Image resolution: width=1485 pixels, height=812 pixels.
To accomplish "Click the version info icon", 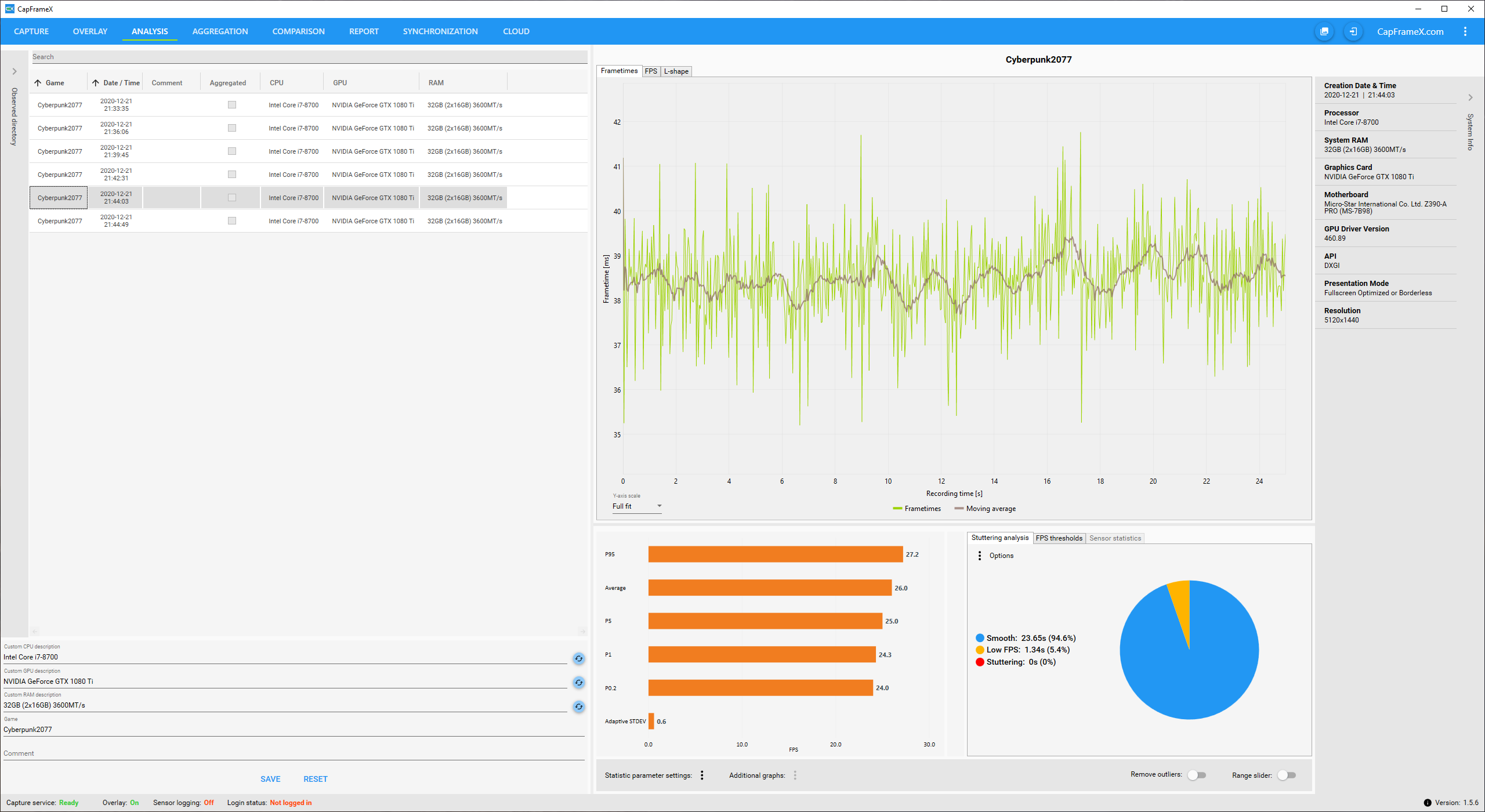I will 1427,803.
